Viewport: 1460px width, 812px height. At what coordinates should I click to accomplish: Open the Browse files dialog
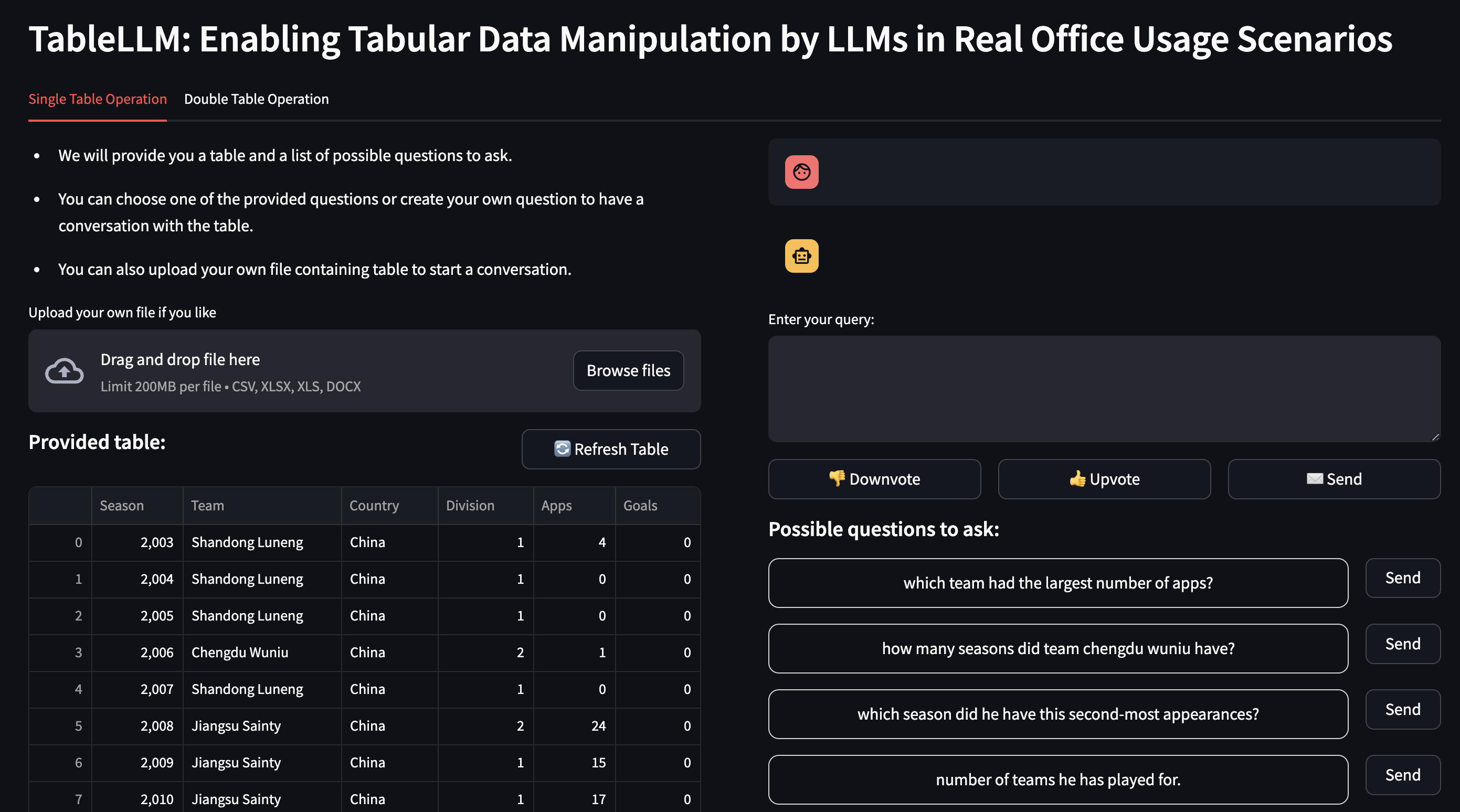click(x=628, y=370)
